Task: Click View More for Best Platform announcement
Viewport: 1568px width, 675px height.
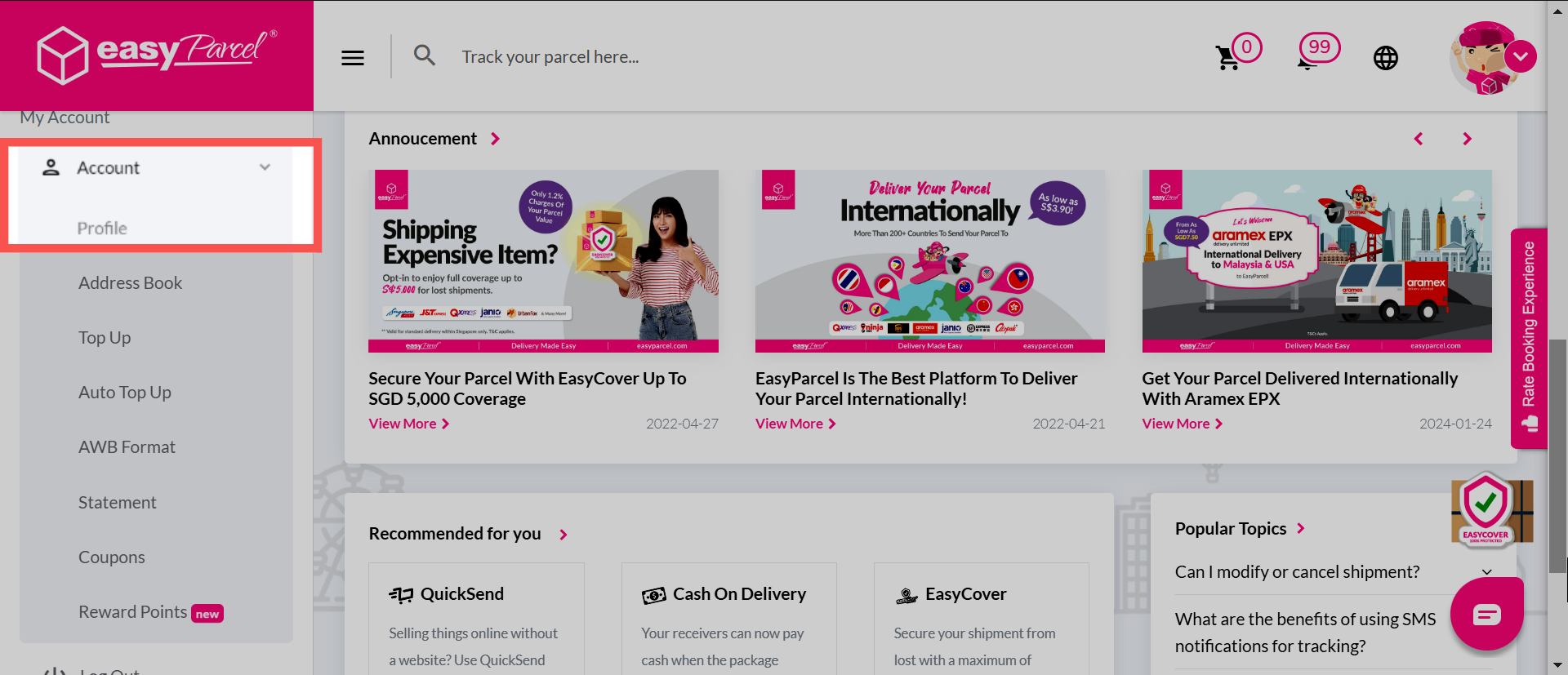Action: click(795, 424)
